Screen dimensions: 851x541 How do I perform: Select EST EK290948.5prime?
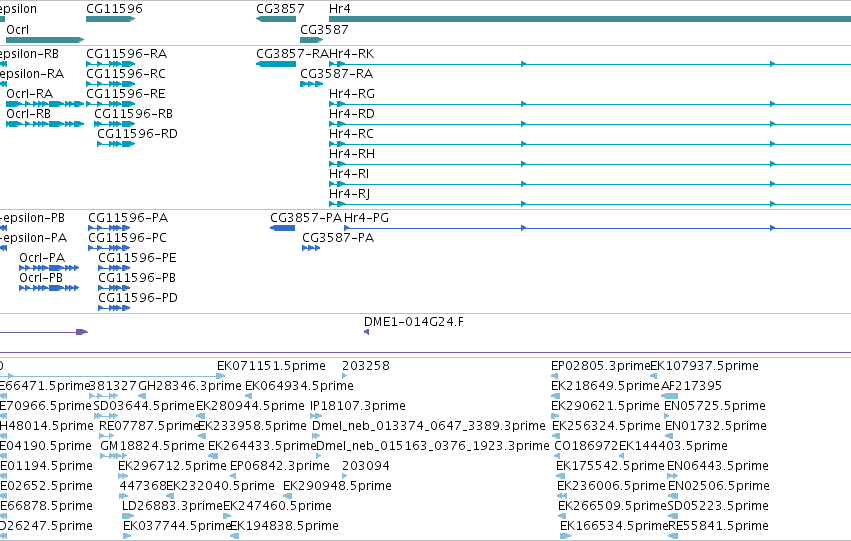pyautogui.click(x=337, y=486)
